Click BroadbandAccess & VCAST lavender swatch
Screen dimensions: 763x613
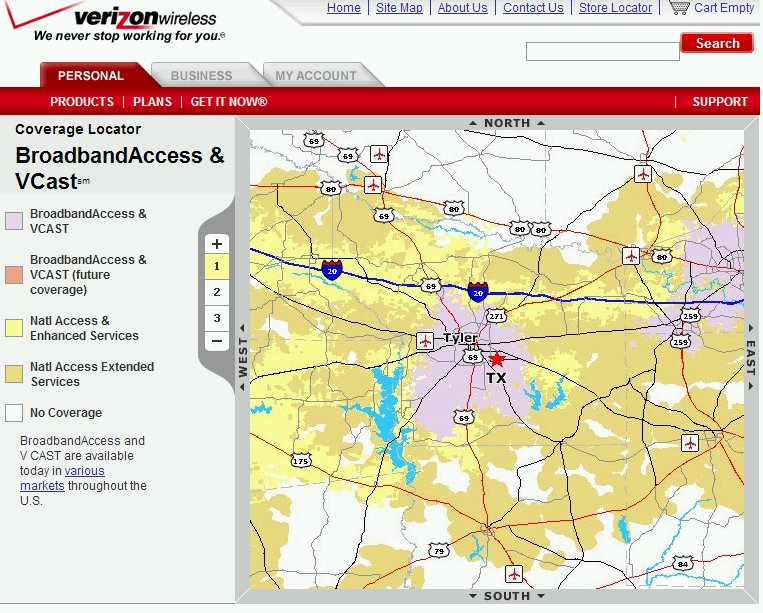14,221
